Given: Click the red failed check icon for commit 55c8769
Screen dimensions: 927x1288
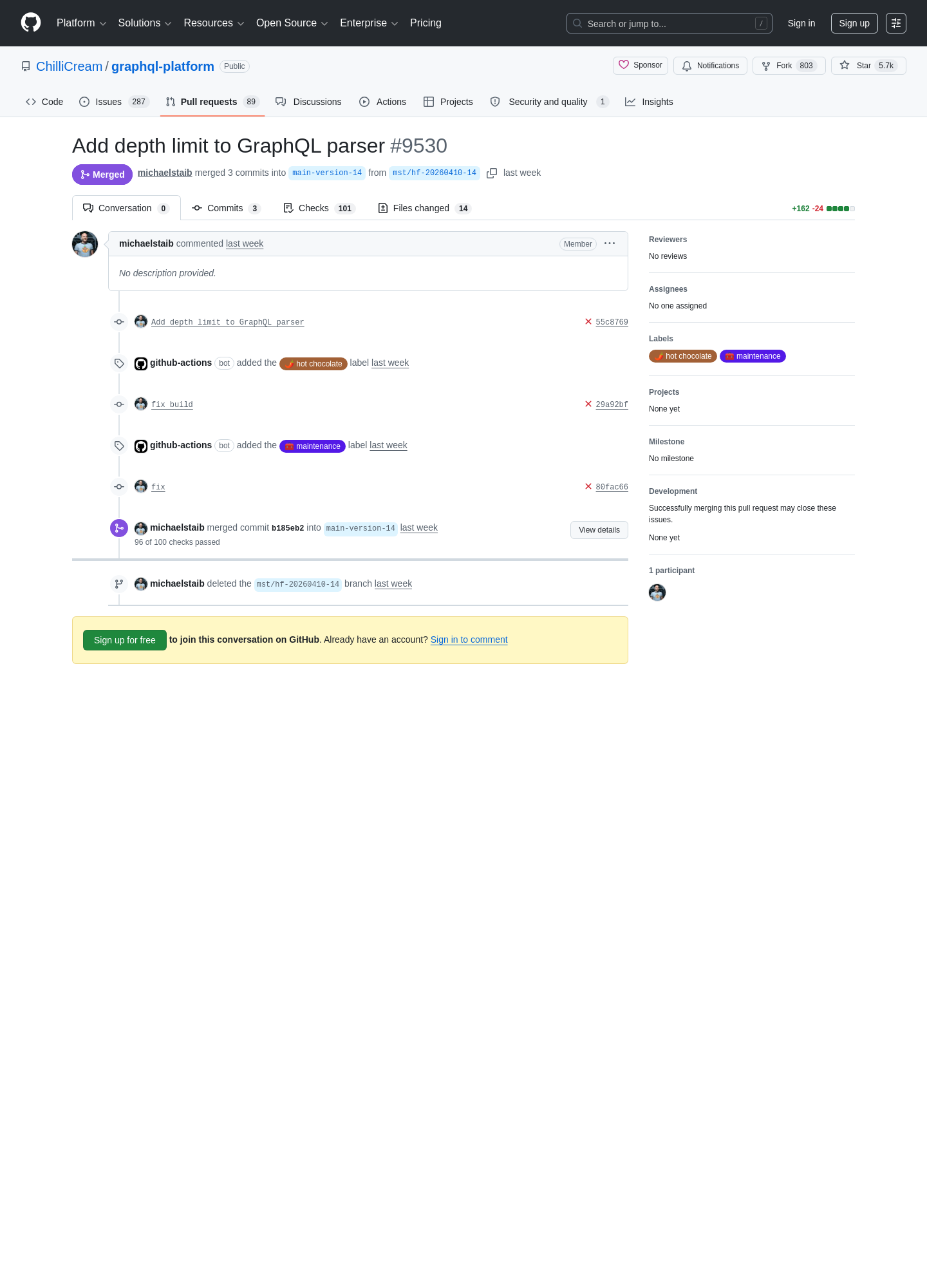Looking at the screenshot, I should tap(588, 321).
